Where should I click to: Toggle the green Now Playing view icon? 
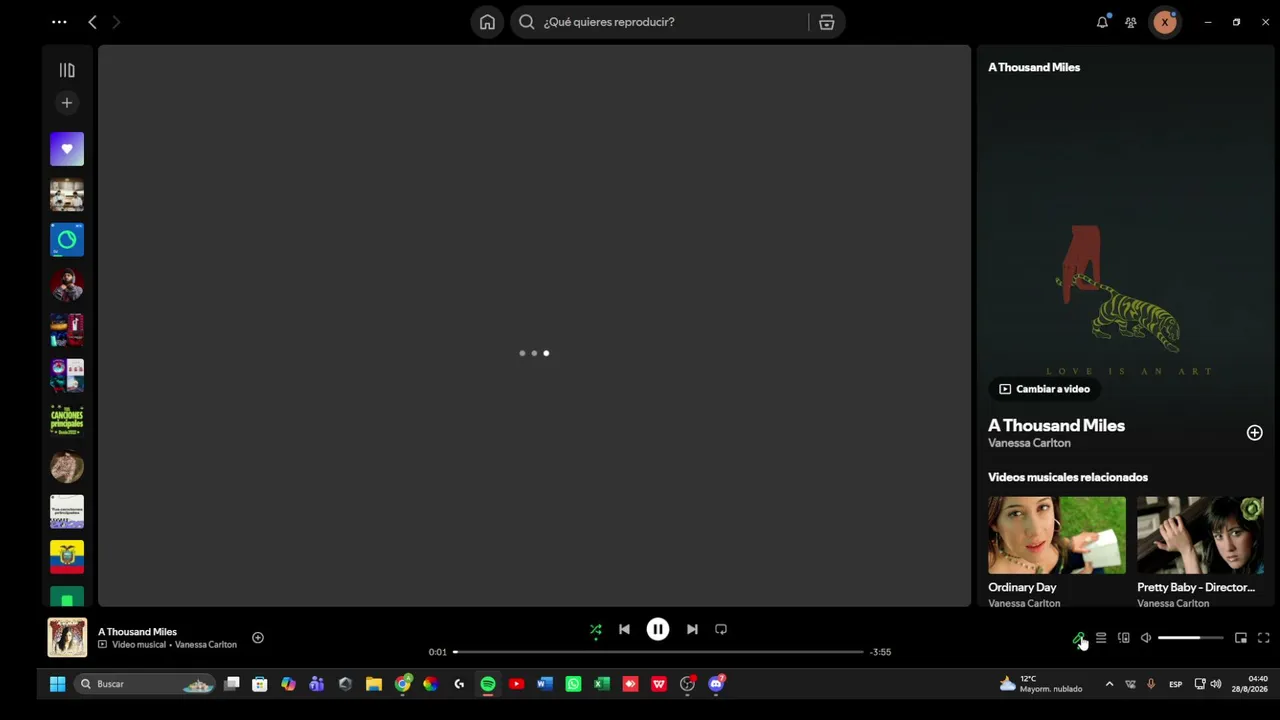[1079, 638]
